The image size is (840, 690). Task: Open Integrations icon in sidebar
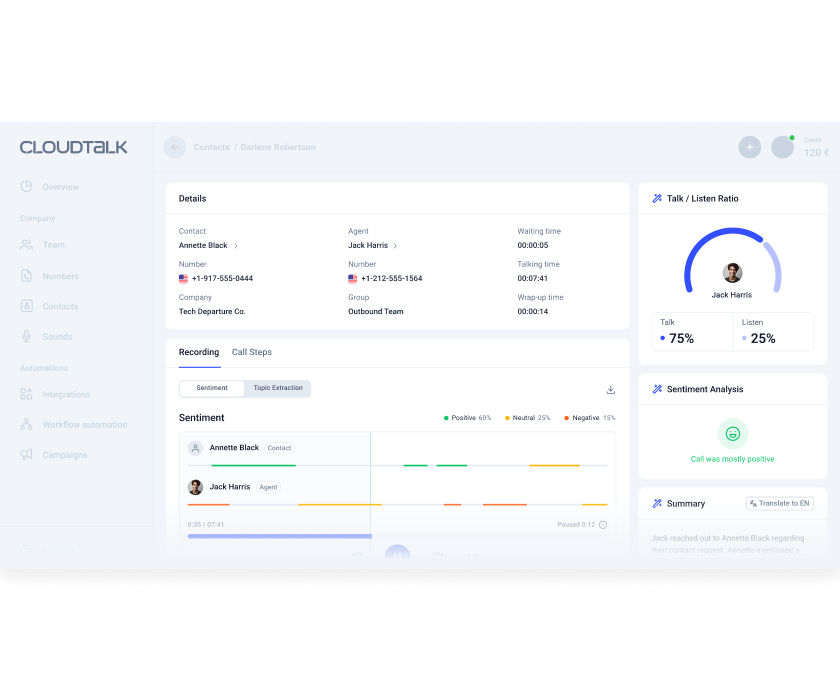(x=27, y=395)
